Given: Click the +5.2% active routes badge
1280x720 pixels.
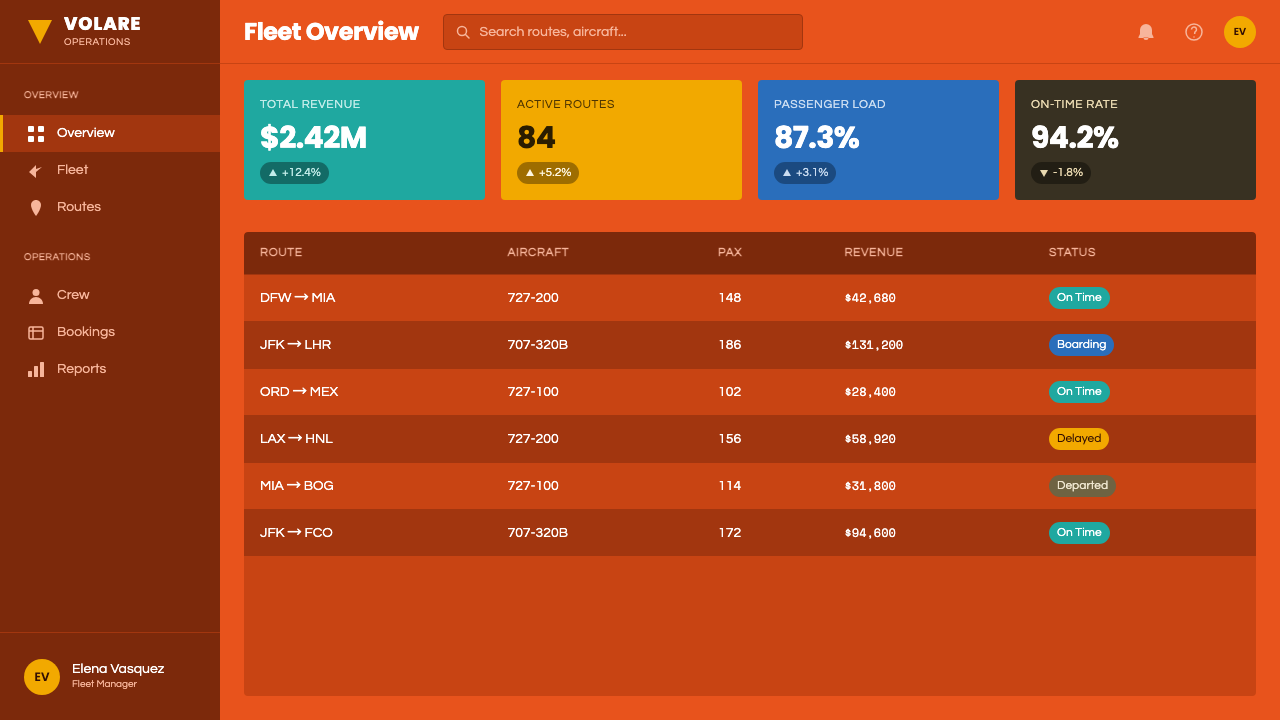Looking at the screenshot, I should coord(548,173).
